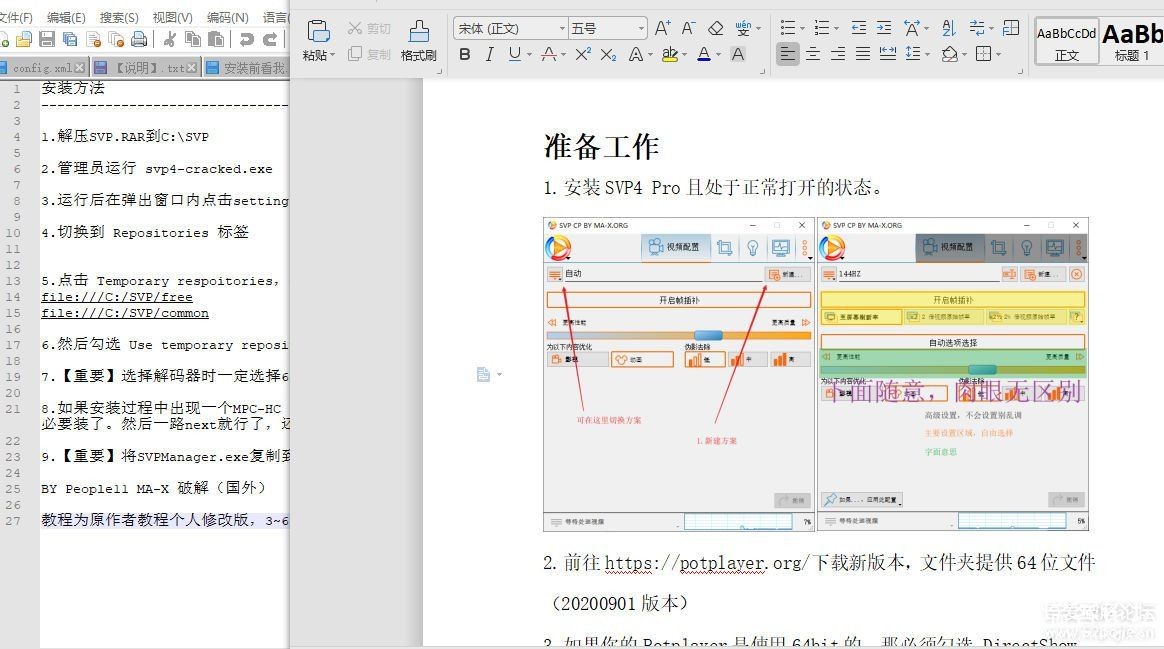Apply the font color A button

[x=704, y=53]
